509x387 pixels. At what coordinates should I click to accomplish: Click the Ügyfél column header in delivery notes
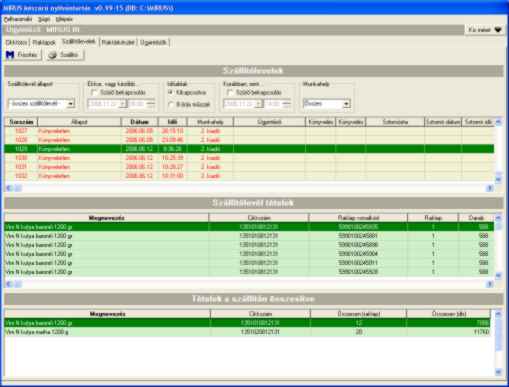(x=269, y=122)
